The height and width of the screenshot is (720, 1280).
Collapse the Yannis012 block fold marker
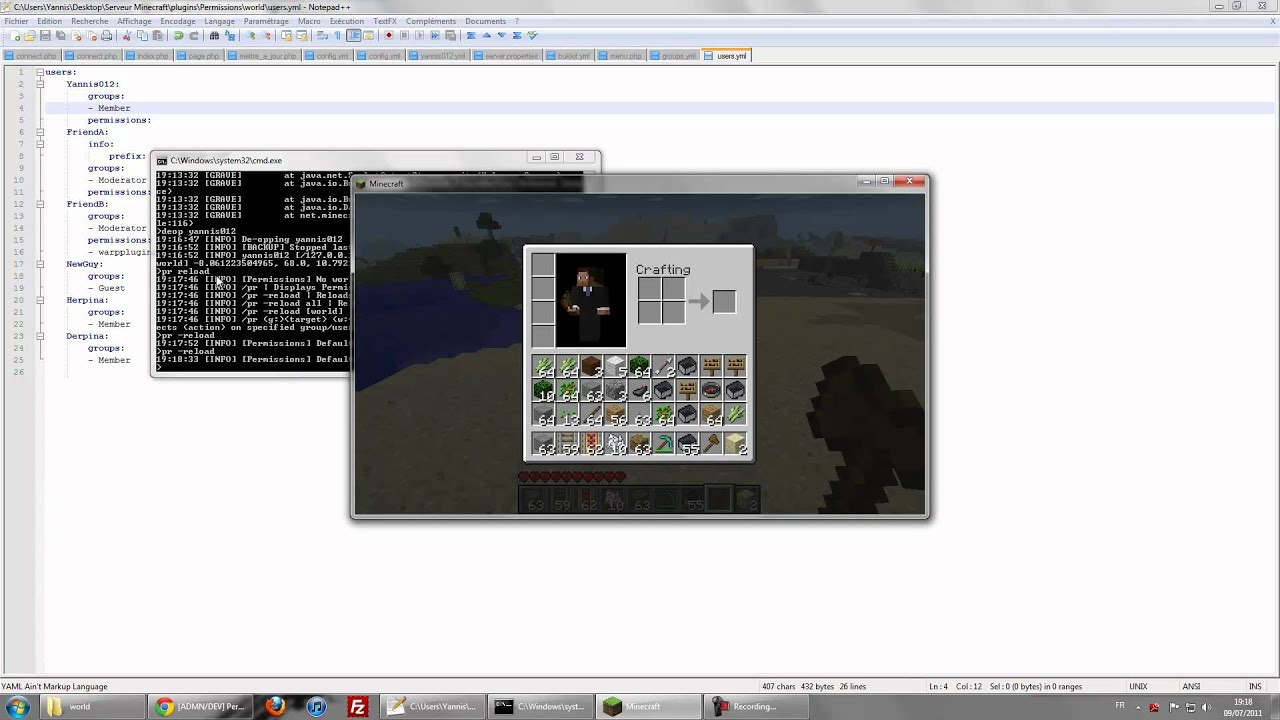[41, 84]
